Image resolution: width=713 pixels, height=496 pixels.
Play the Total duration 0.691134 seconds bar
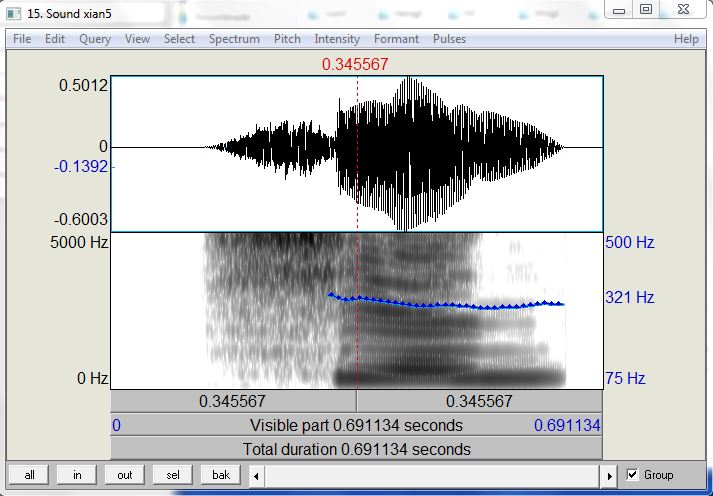point(356,449)
